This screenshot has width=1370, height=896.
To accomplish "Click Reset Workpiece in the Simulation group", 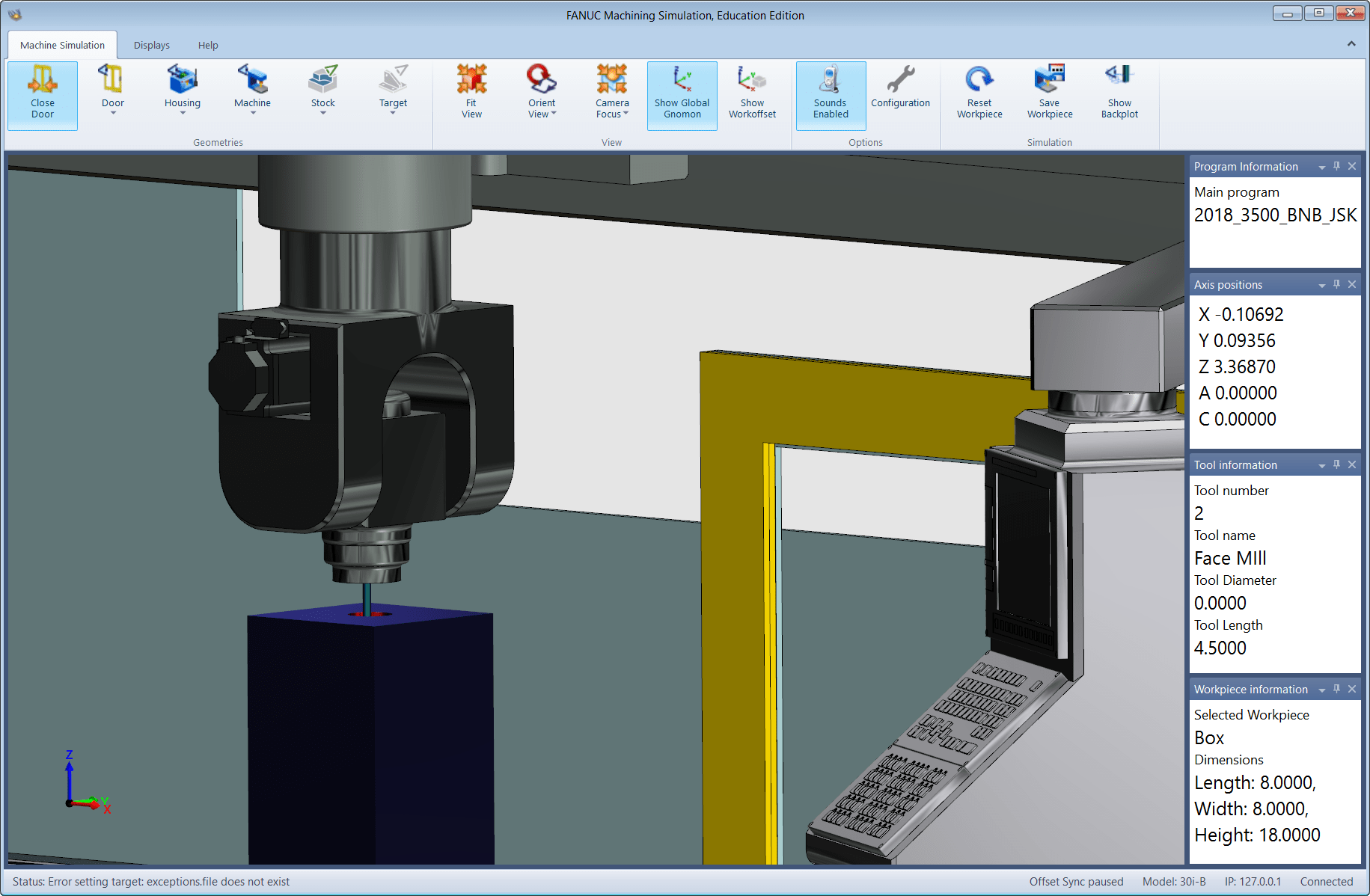I will [x=979, y=94].
